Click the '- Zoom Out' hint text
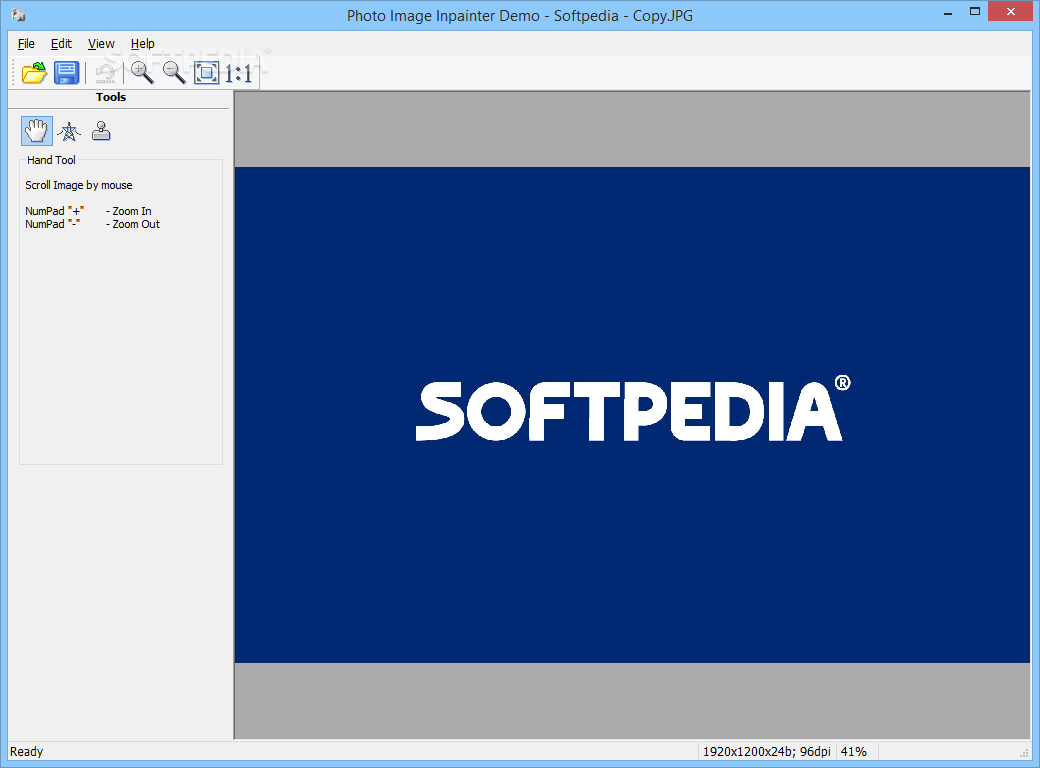1040x768 pixels. (x=133, y=225)
